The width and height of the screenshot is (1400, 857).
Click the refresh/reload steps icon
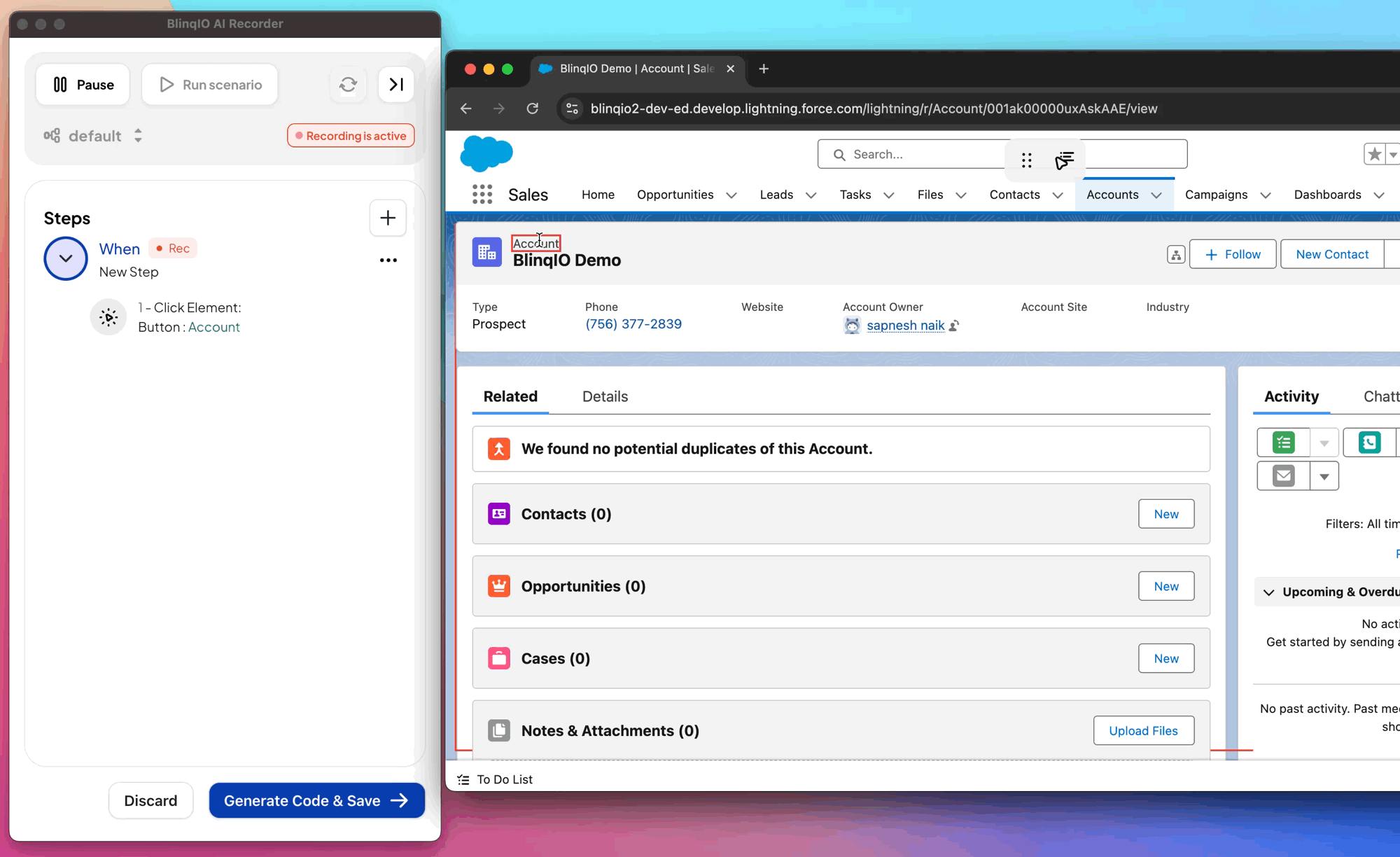pyautogui.click(x=349, y=84)
